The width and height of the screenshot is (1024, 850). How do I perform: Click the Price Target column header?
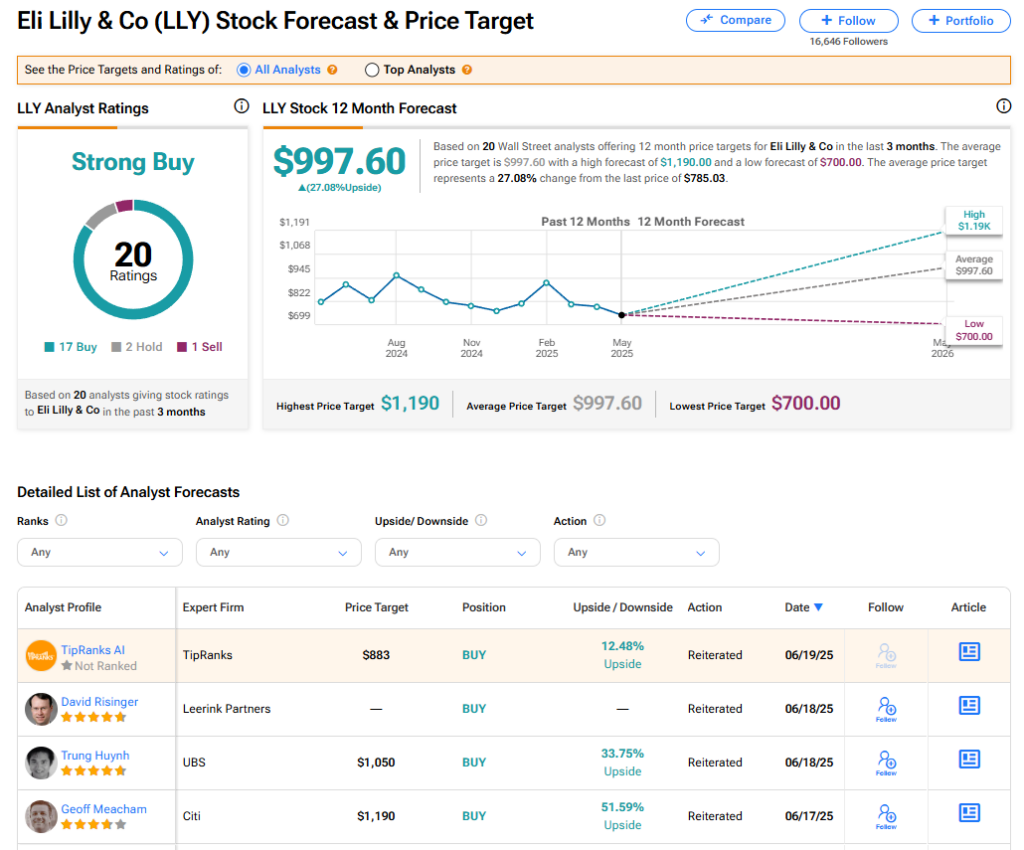tap(376, 607)
